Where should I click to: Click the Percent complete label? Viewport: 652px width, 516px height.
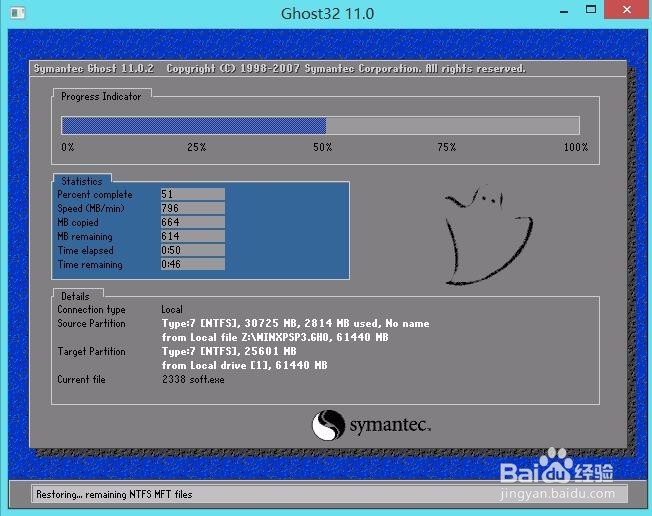95,195
